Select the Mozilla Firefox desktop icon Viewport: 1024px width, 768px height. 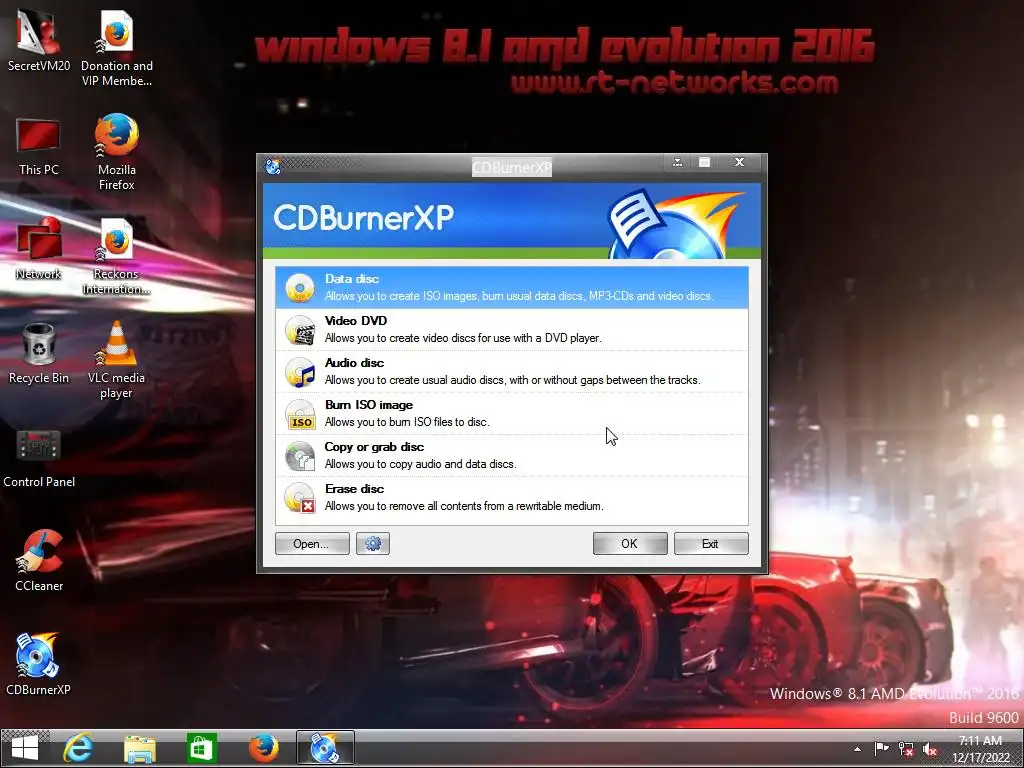117,152
